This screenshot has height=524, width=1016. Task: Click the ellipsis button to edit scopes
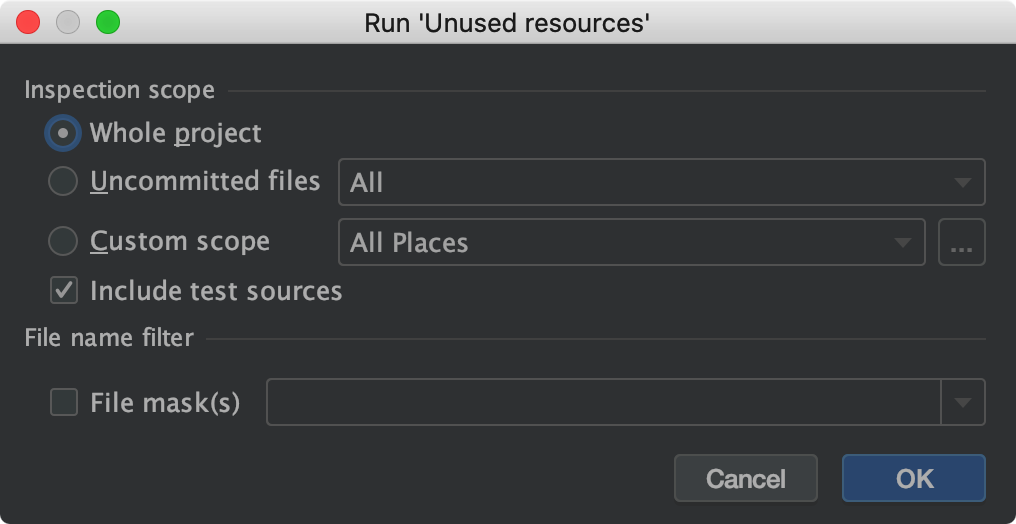(962, 243)
